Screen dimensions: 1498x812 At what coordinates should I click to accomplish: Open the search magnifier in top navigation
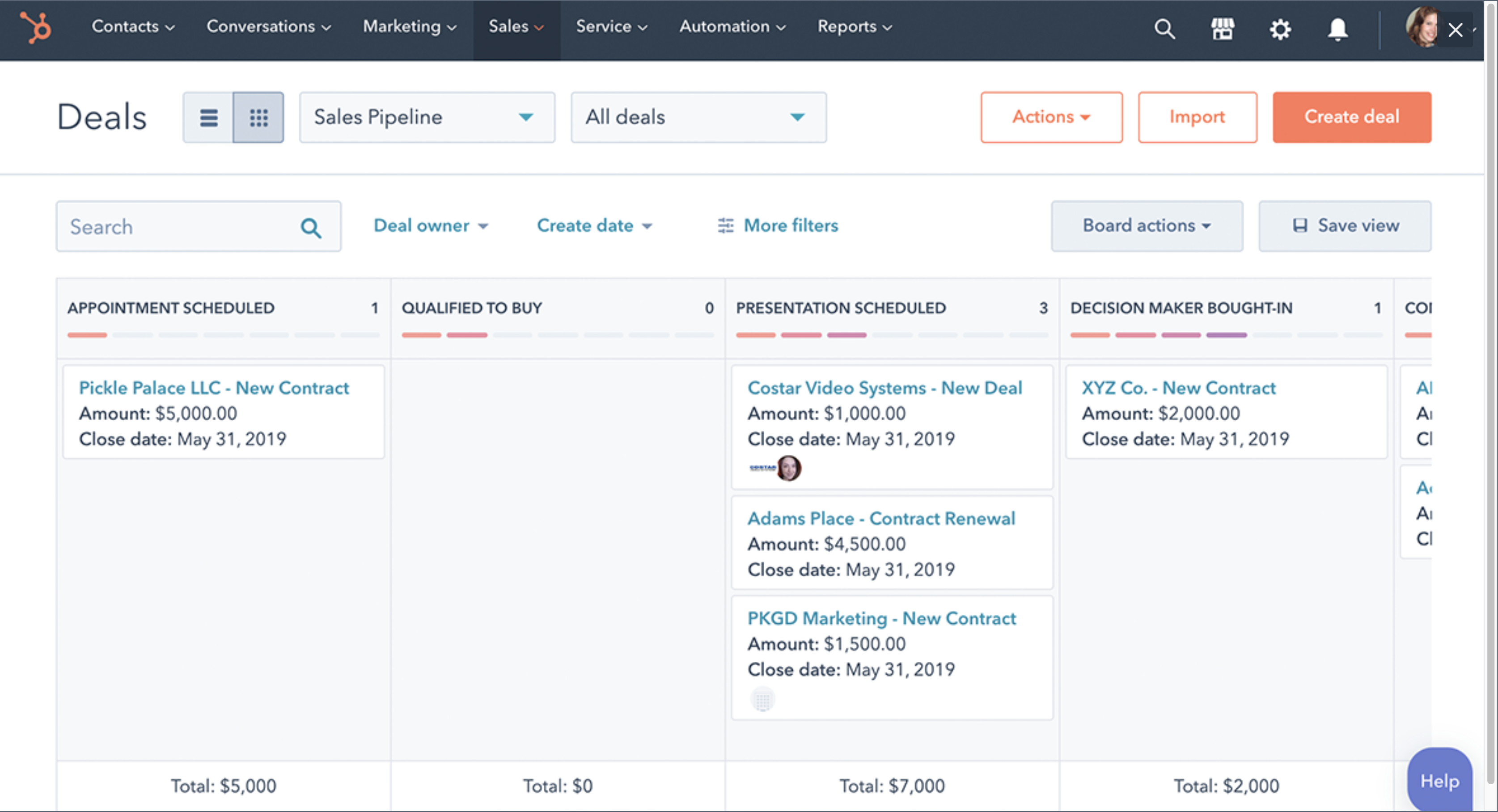pos(1164,29)
